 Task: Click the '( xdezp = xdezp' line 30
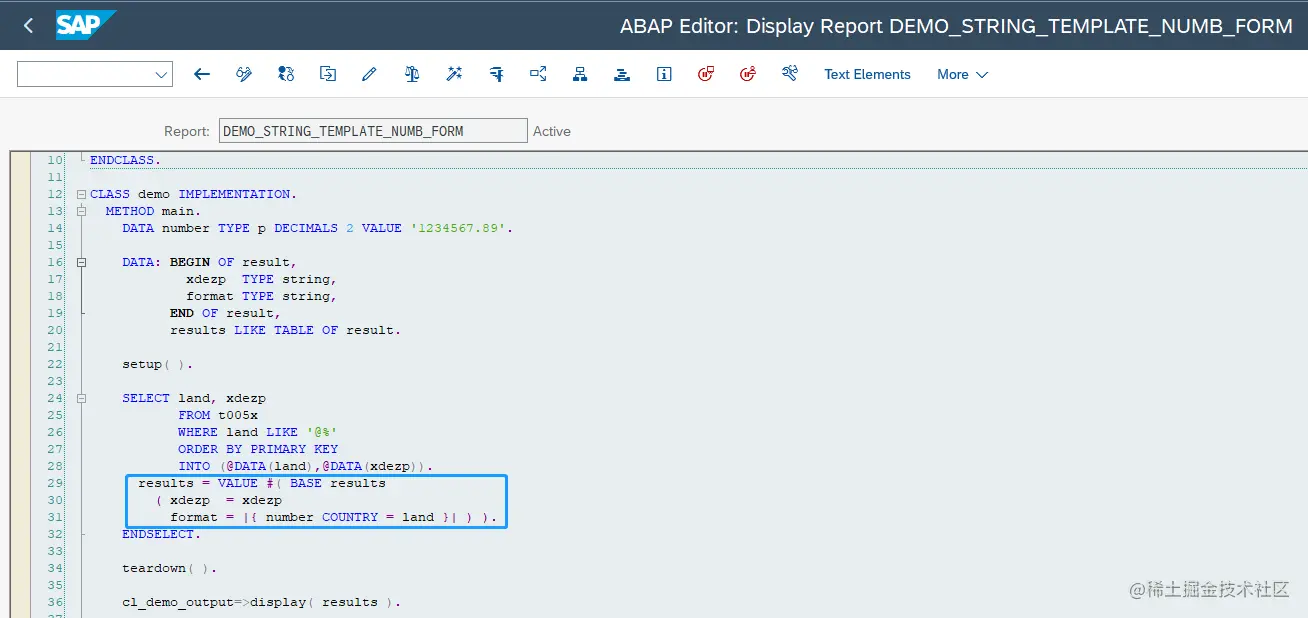[x=218, y=500]
